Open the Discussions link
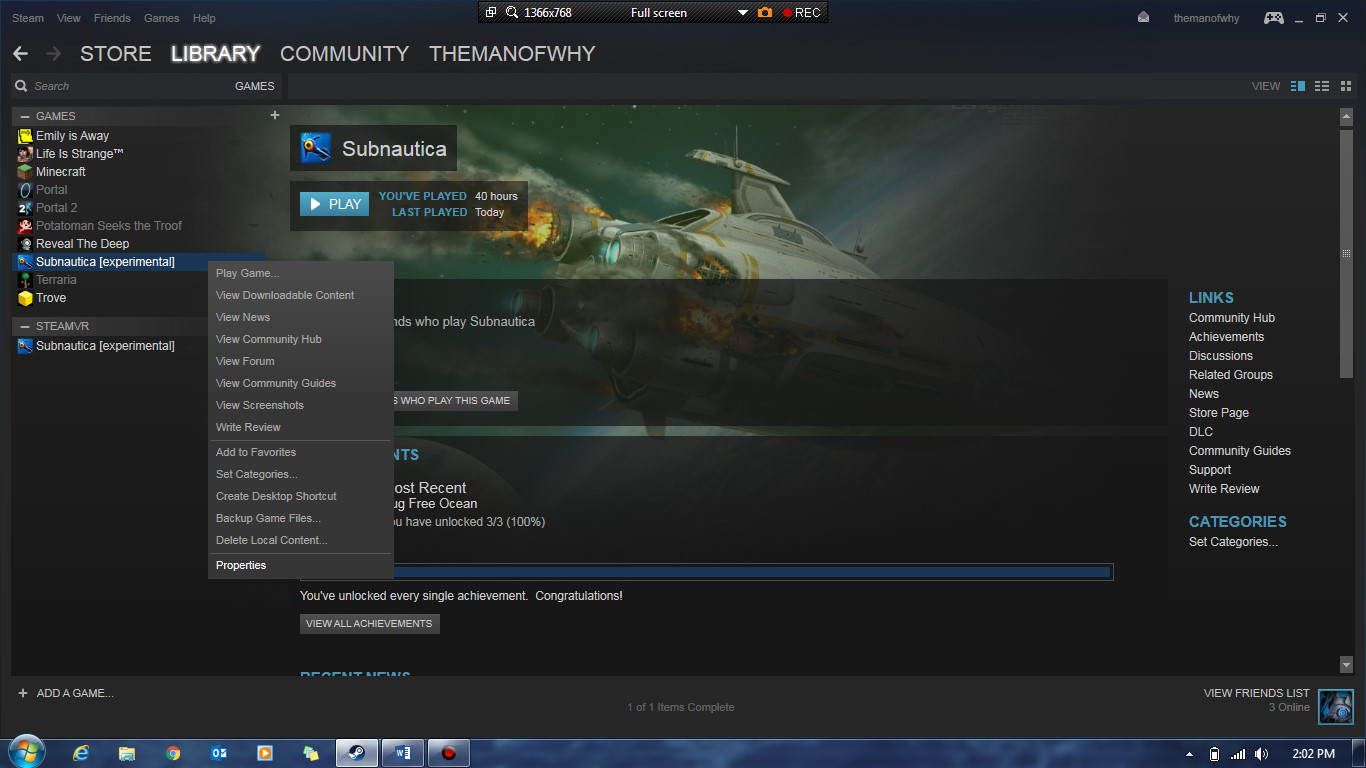The height and width of the screenshot is (768, 1366). pos(1221,356)
